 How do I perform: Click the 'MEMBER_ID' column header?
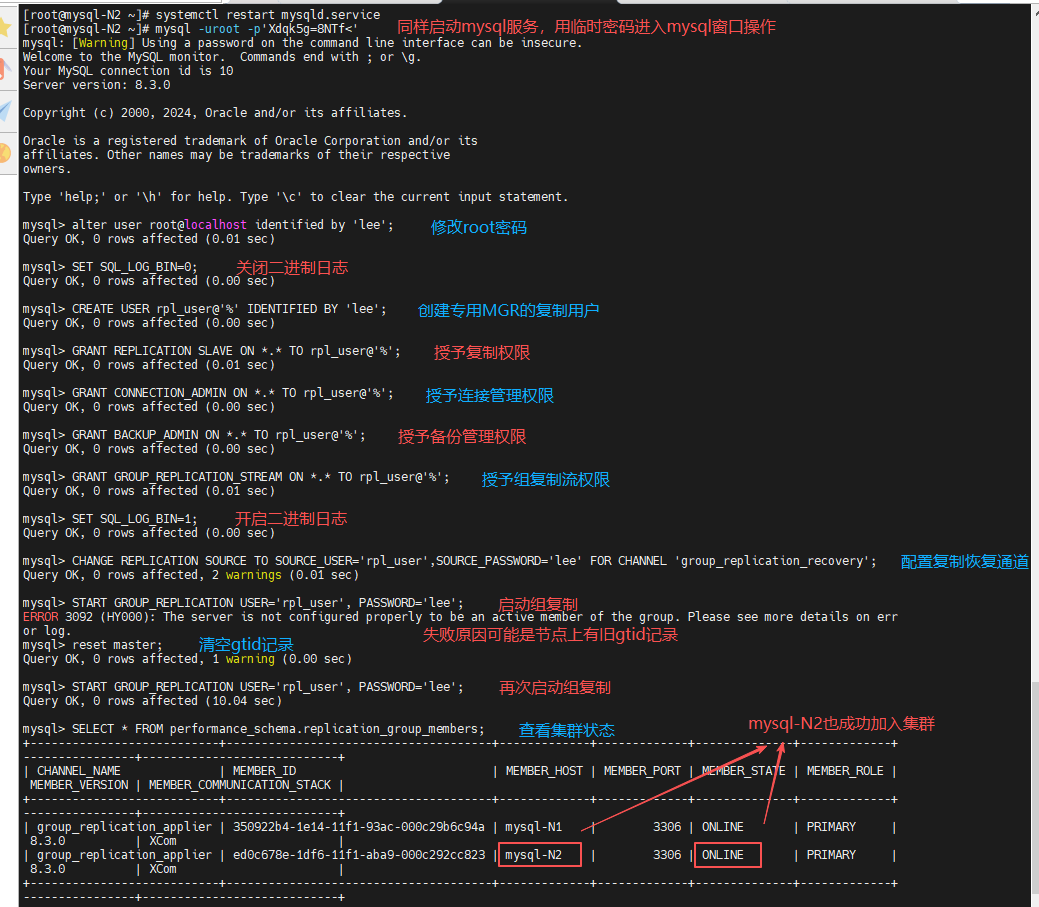coord(264,771)
